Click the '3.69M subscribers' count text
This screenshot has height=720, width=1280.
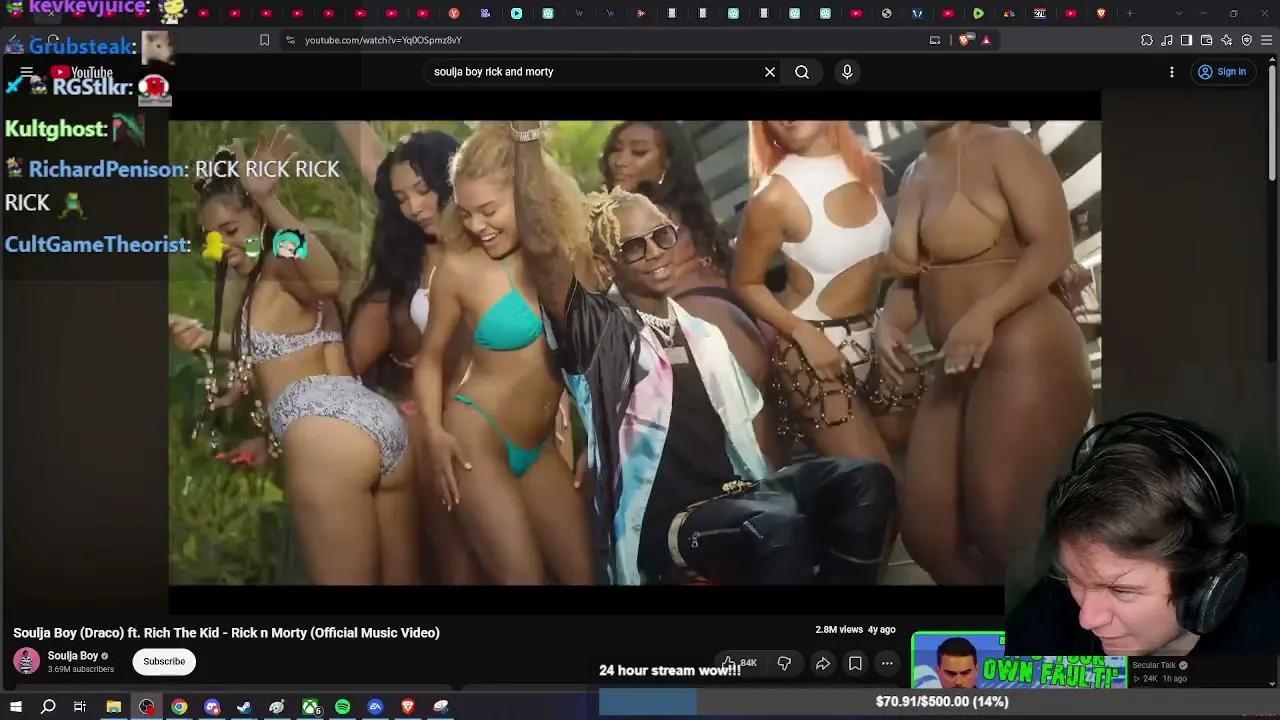[81, 669]
